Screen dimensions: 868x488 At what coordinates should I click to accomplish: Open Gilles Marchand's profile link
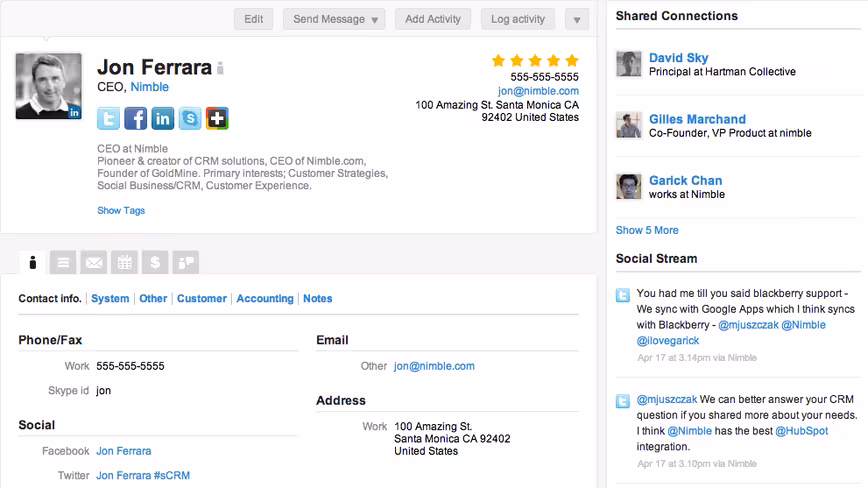tap(698, 119)
